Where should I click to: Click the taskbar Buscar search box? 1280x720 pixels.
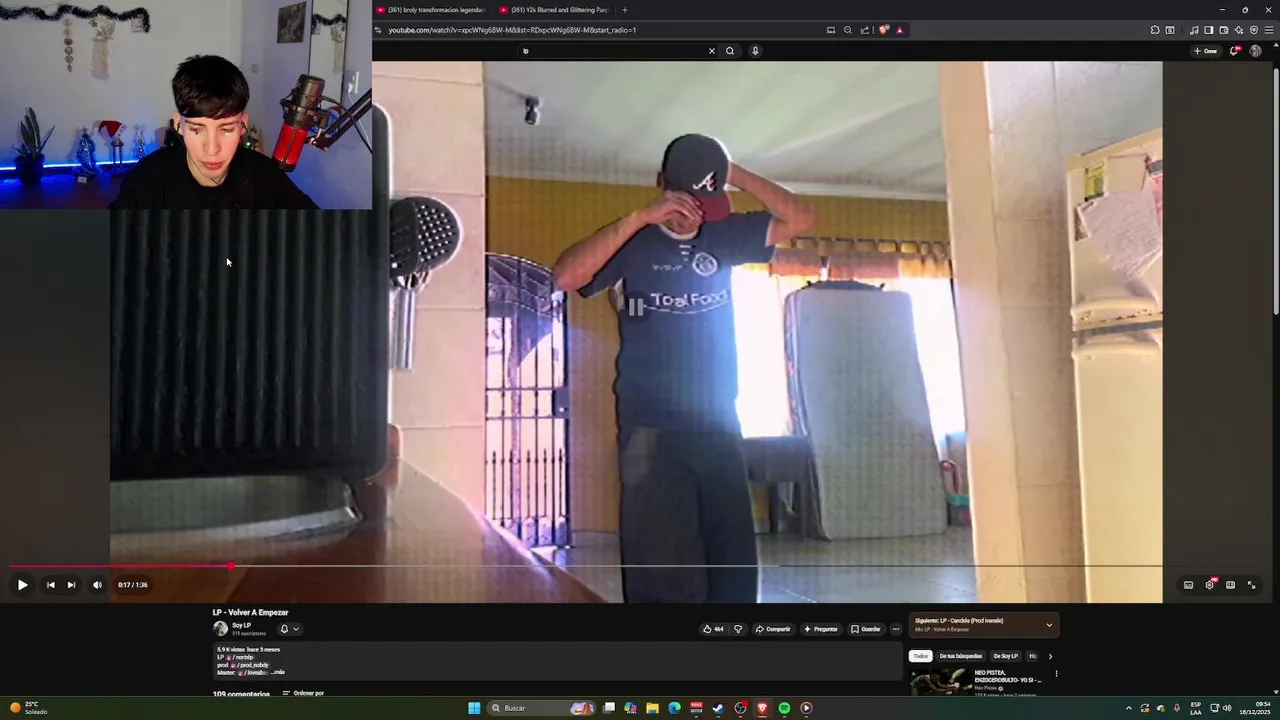(540, 708)
